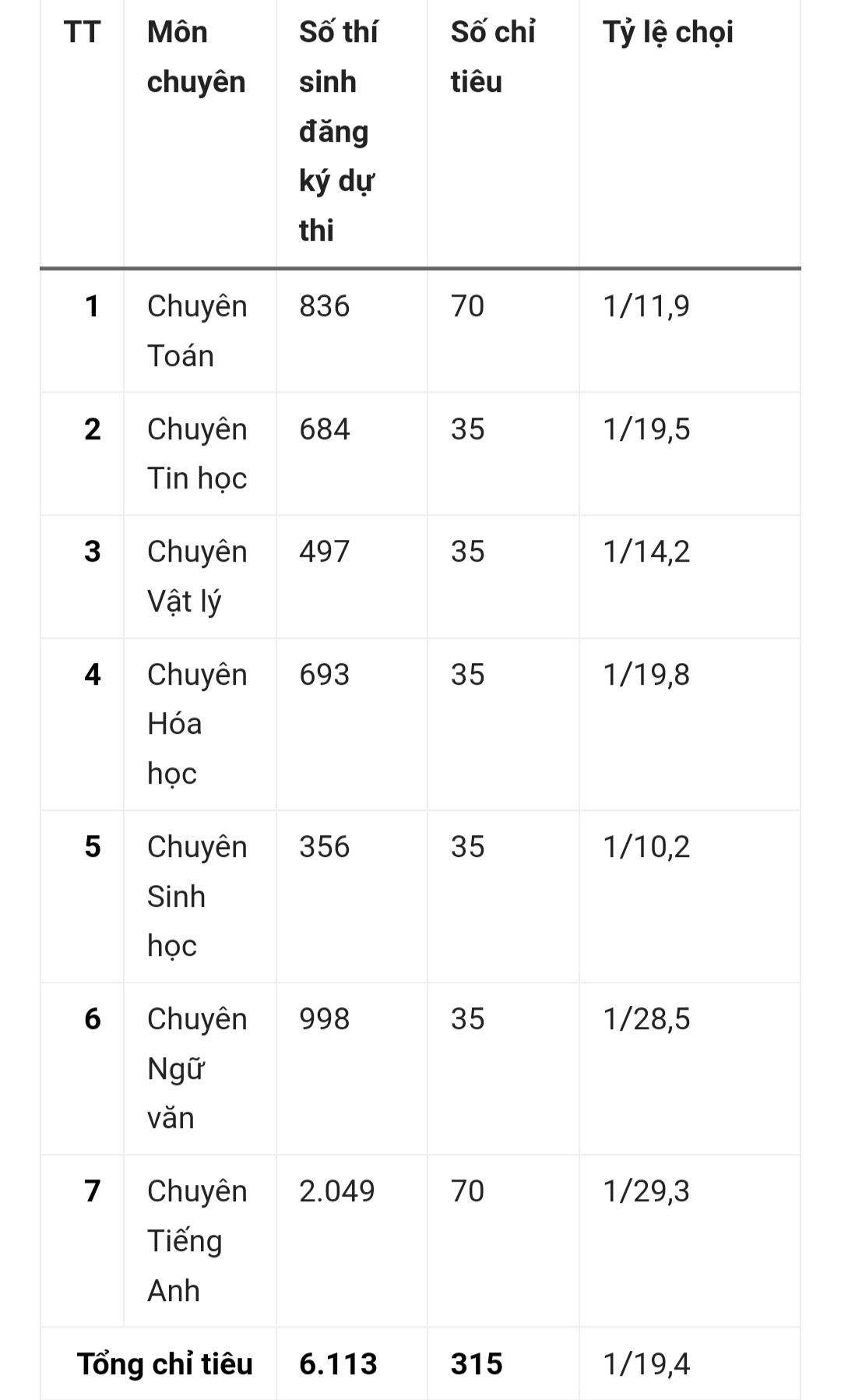The image size is (841, 1400).
Task: Tap the 1/29,3 ratio cell
Action: (646, 1191)
